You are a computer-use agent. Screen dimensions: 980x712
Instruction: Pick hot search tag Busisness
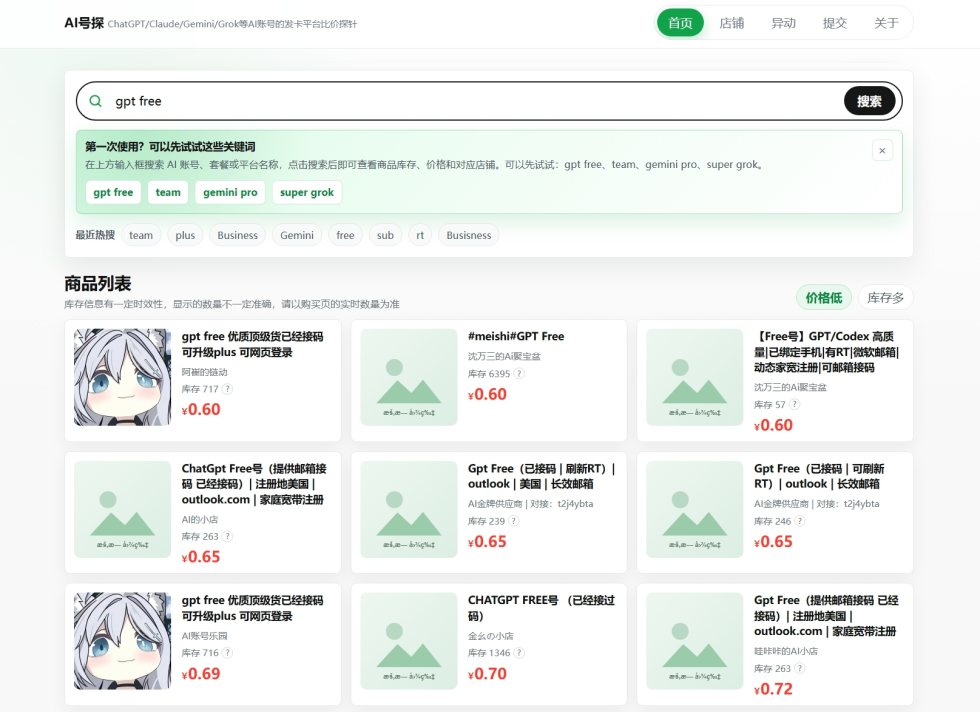(469, 235)
